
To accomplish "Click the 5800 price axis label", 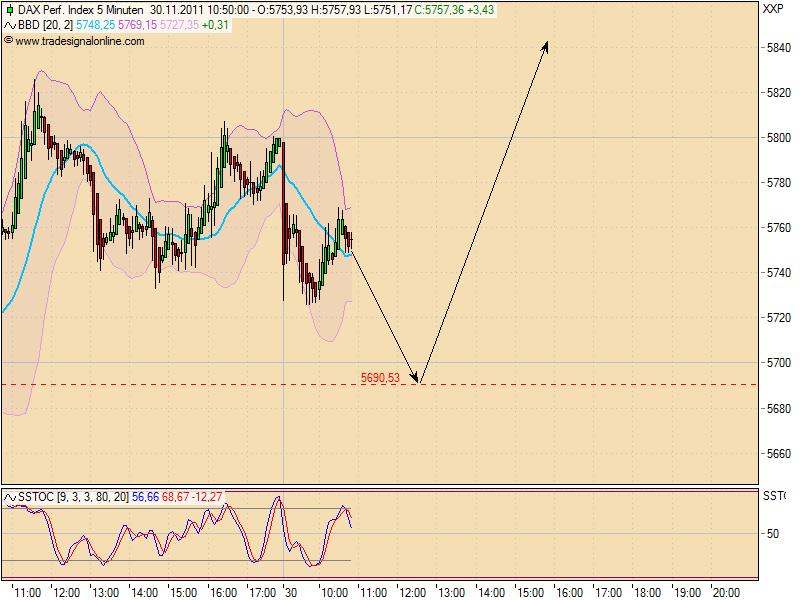I will point(779,138).
